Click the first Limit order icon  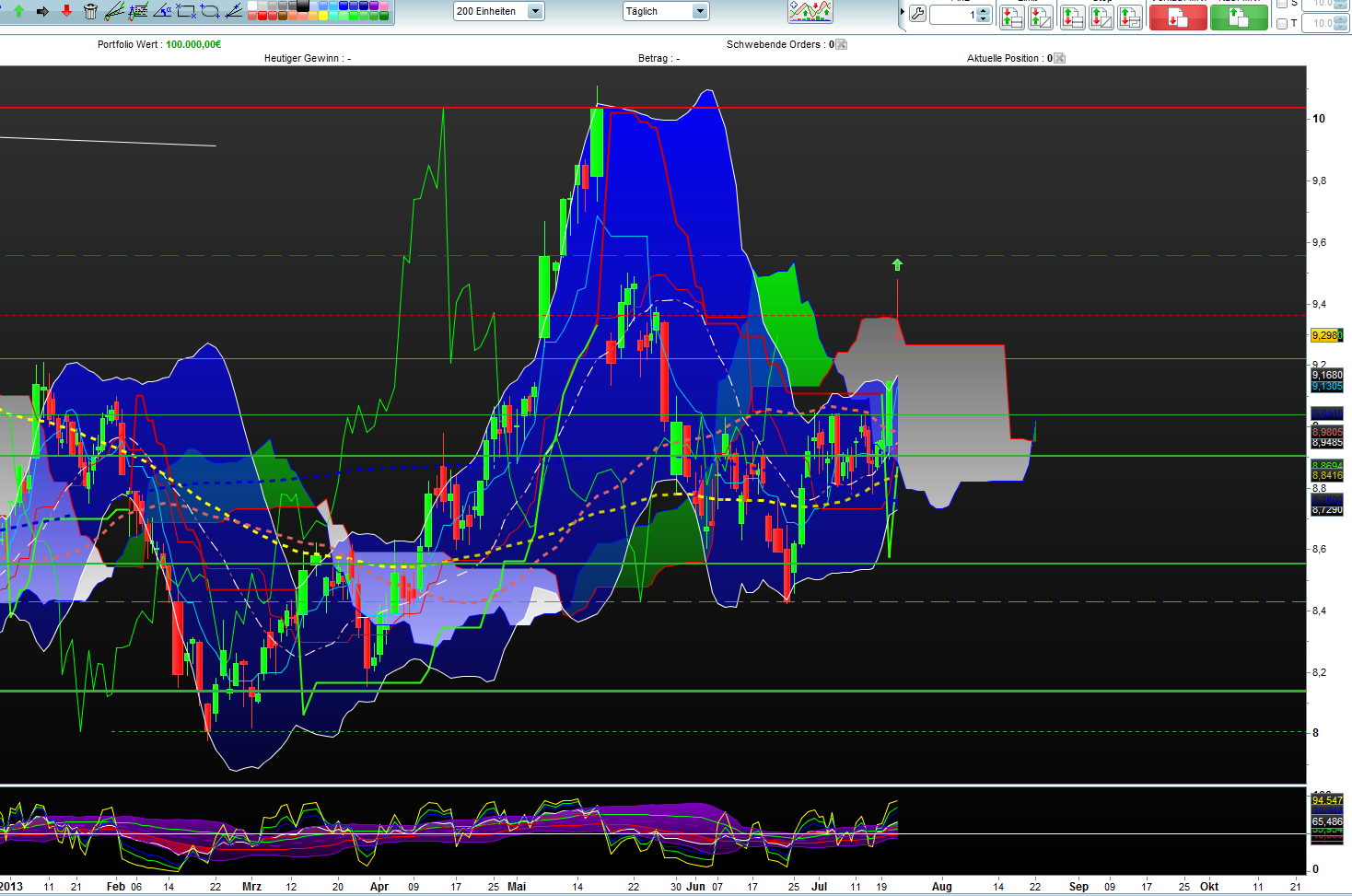[x=1011, y=17]
